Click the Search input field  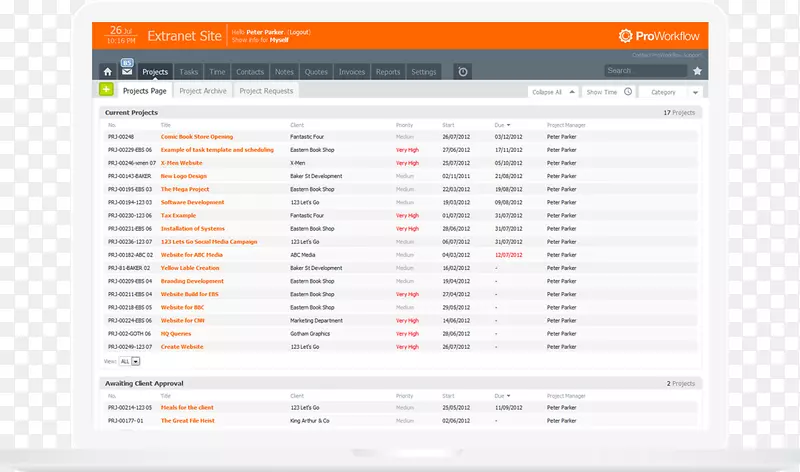coord(645,71)
